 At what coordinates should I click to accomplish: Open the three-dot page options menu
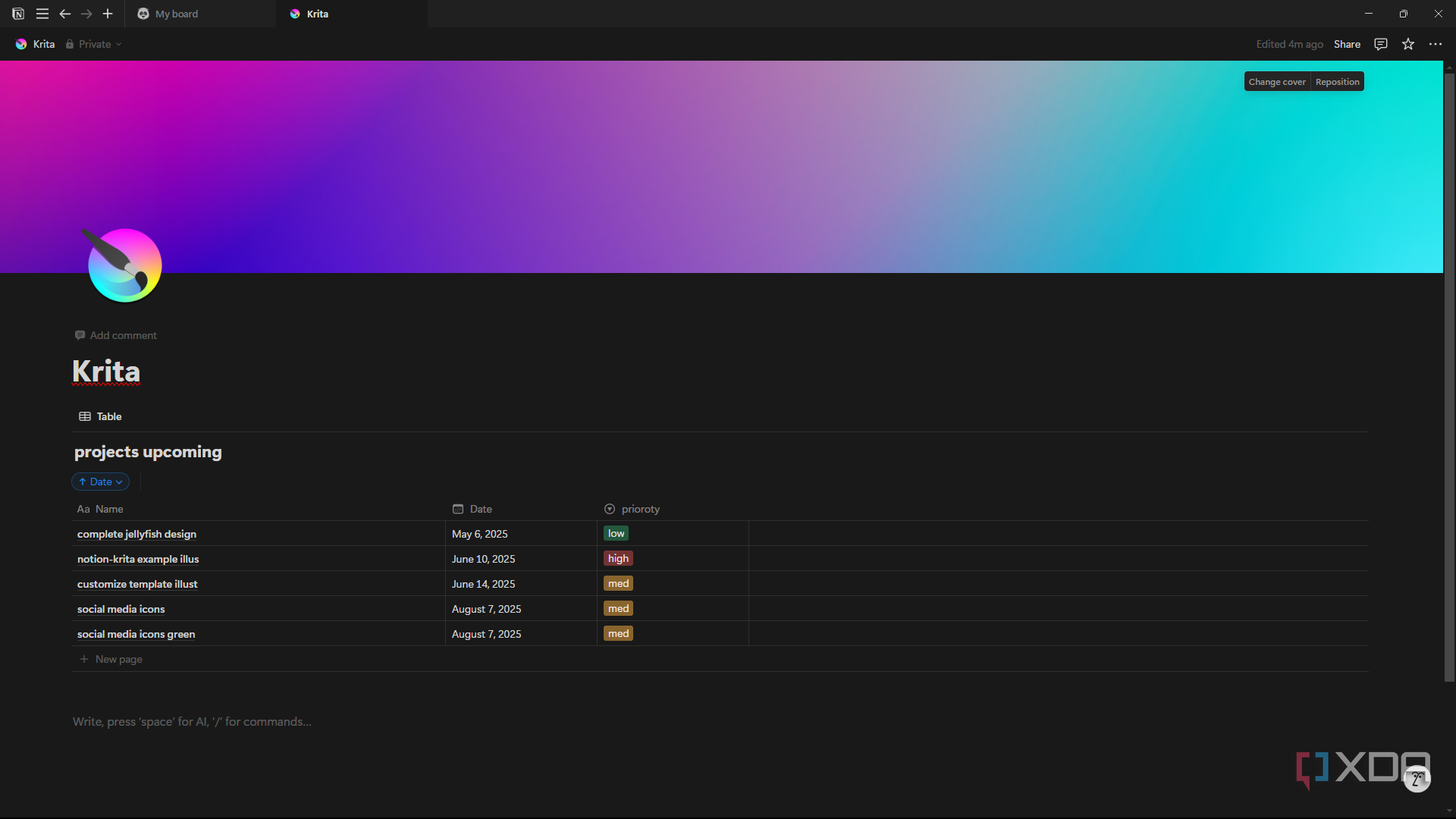point(1436,44)
